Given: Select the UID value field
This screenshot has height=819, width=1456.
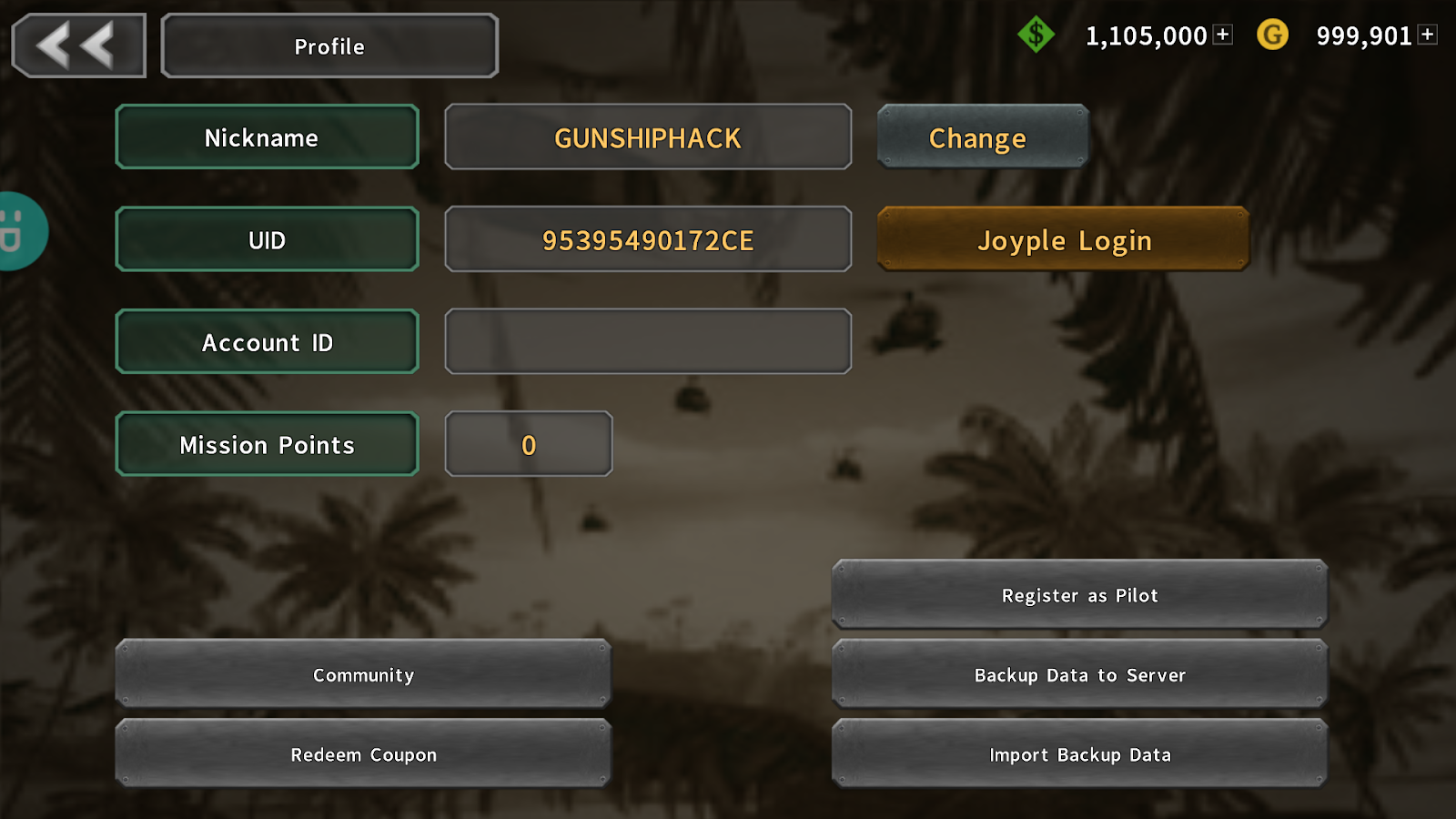Looking at the screenshot, I should pos(648,239).
